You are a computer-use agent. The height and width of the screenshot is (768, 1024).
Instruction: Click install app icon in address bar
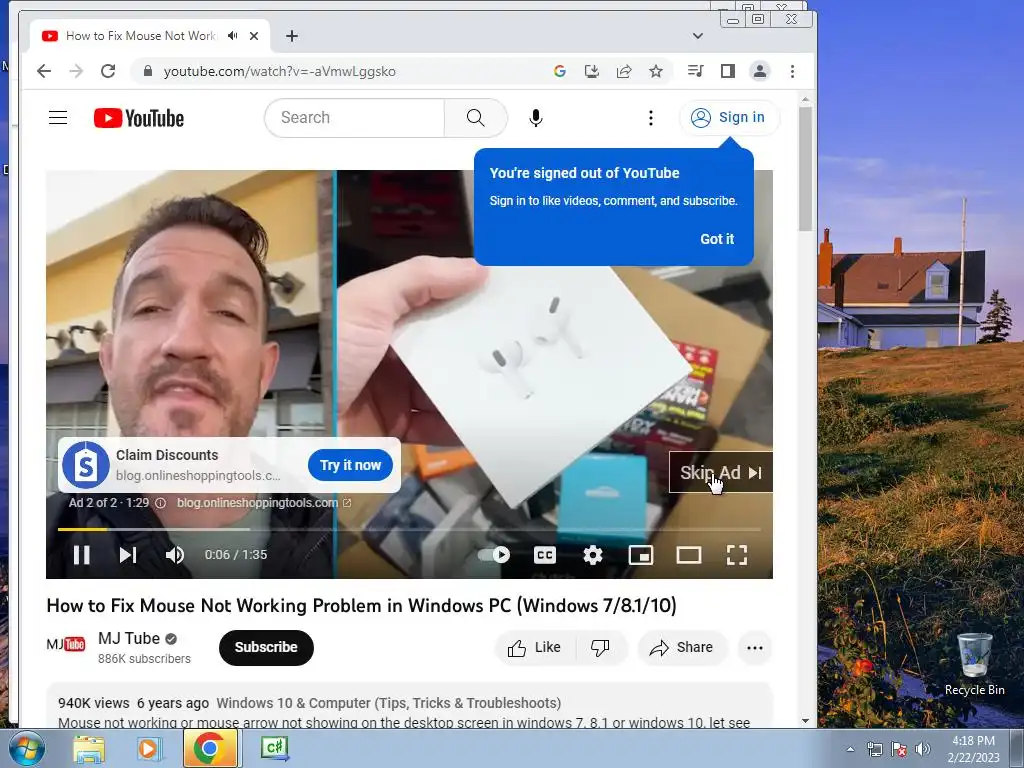592,71
